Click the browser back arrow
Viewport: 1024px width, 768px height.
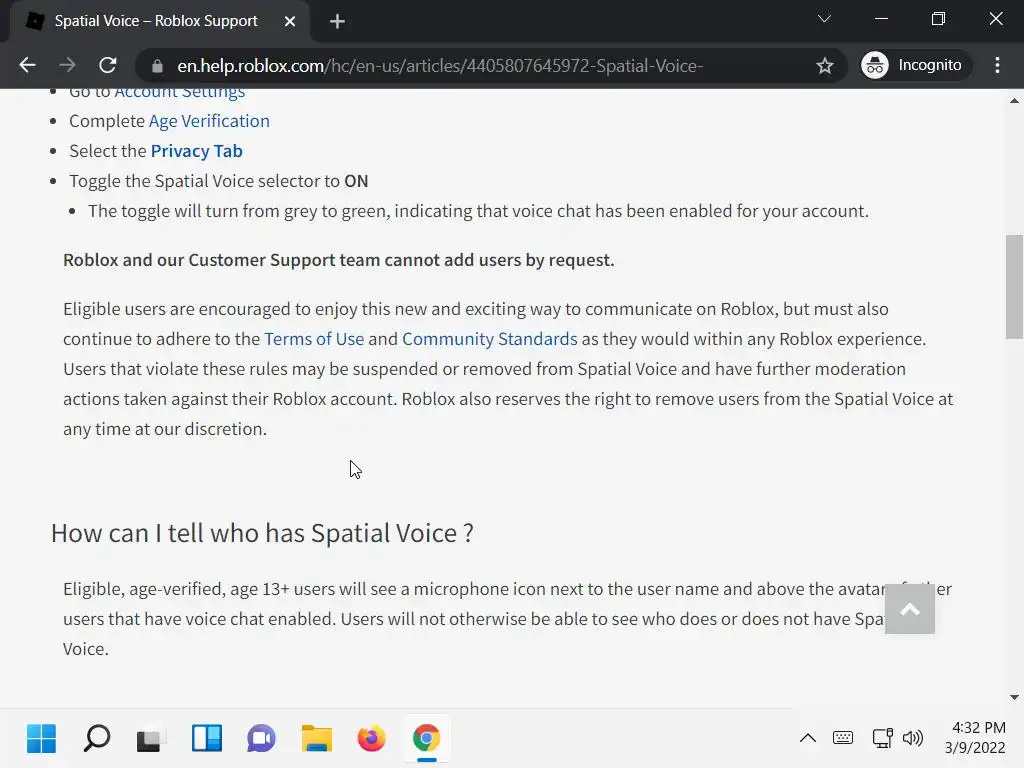pyautogui.click(x=27, y=65)
